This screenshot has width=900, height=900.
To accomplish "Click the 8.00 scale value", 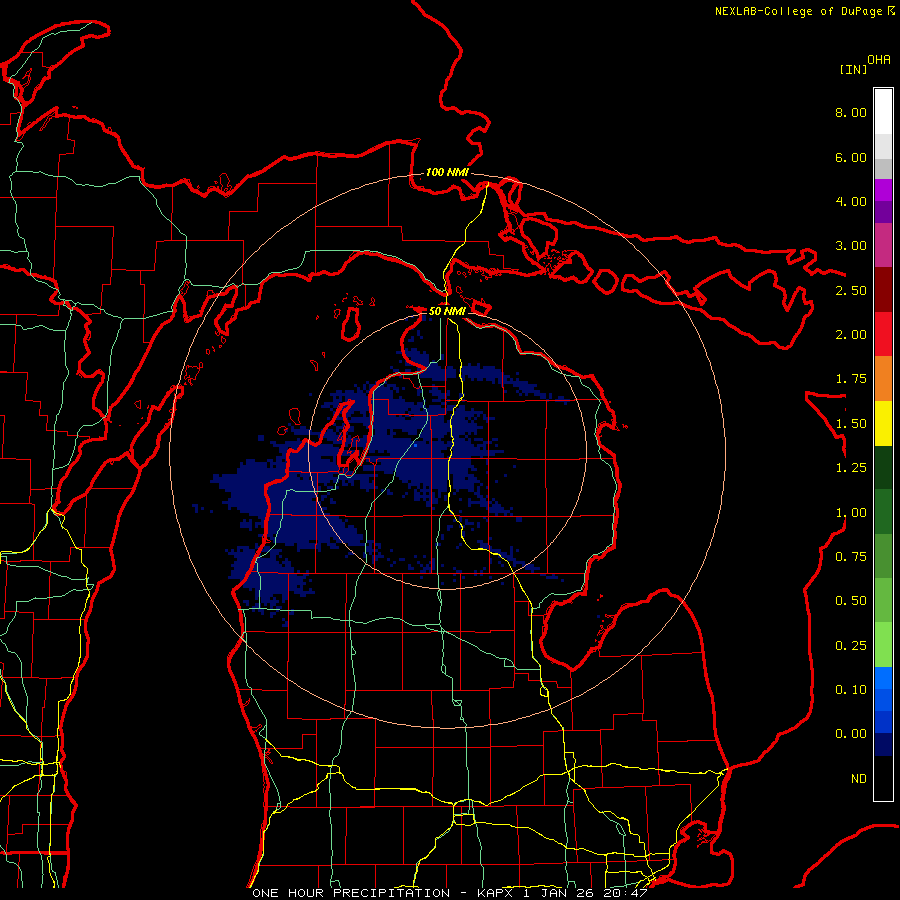I will point(851,112).
